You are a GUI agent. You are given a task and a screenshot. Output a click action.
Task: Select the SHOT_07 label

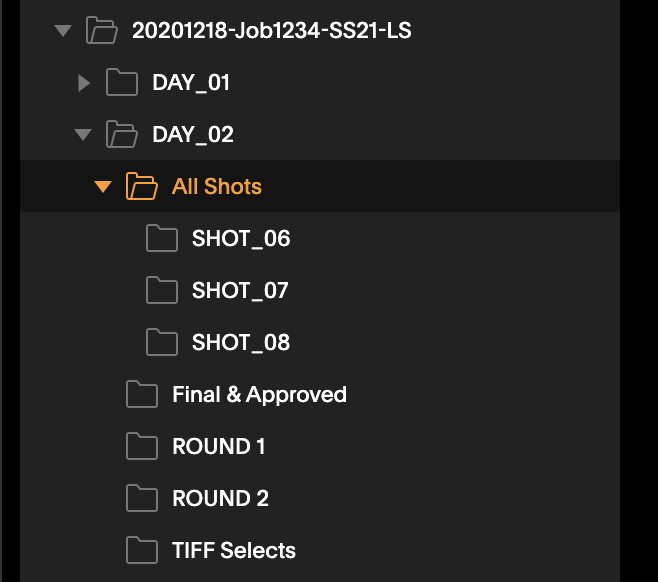coord(240,291)
